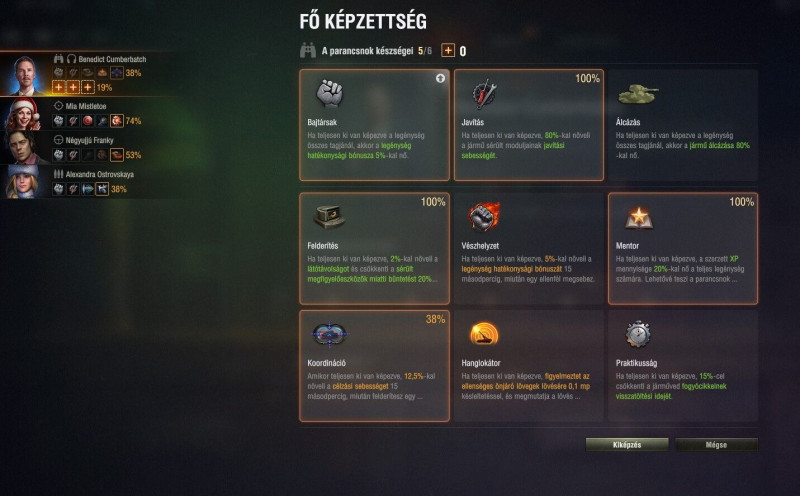The image size is (800, 496).
Task: Select the Bajtársak fist skill icon
Action: (x=329, y=93)
